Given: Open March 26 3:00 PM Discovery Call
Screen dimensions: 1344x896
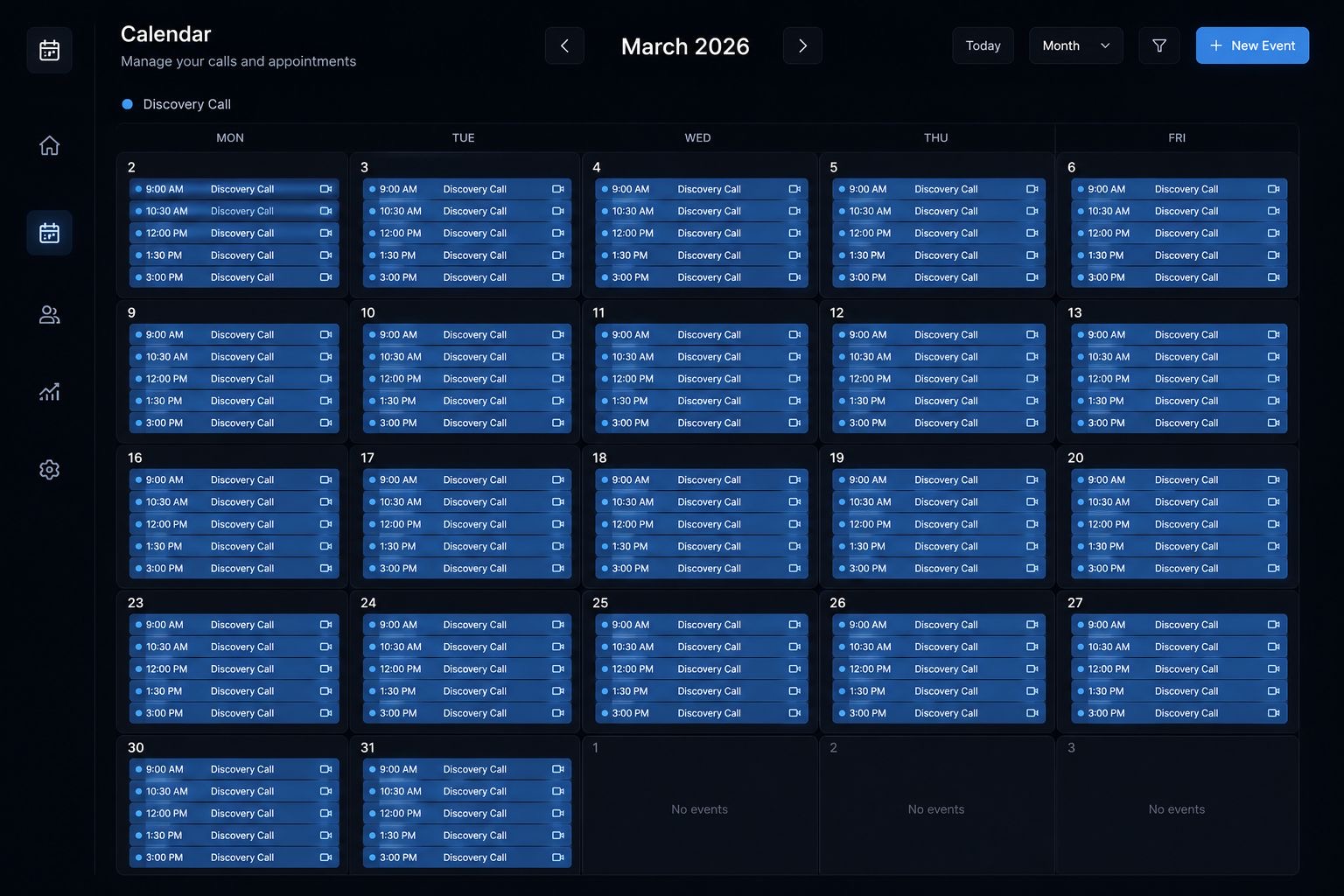Looking at the screenshot, I should [939, 713].
